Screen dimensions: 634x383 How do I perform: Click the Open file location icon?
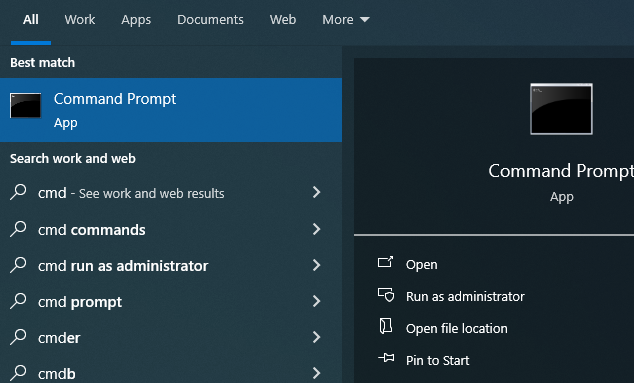tap(386, 326)
